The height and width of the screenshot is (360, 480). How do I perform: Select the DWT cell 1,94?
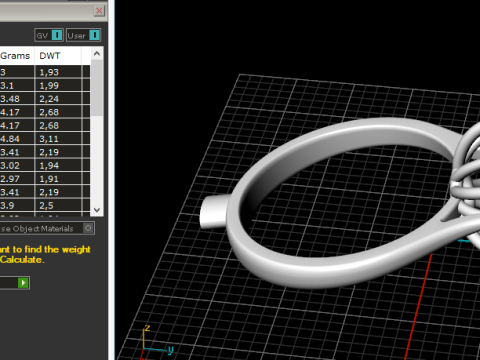coord(58,165)
